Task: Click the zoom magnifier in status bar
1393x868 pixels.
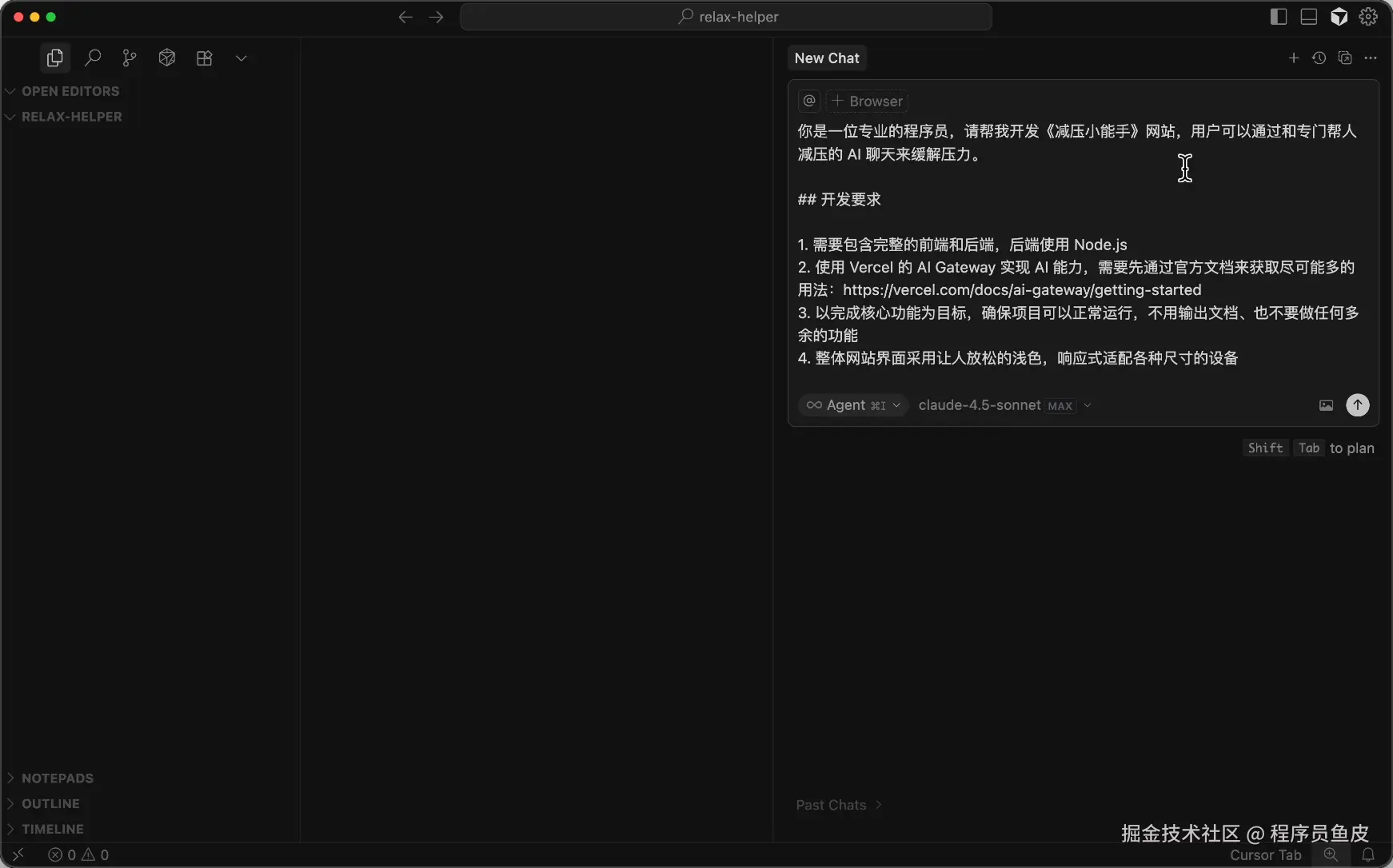Action: [x=1331, y=855]
